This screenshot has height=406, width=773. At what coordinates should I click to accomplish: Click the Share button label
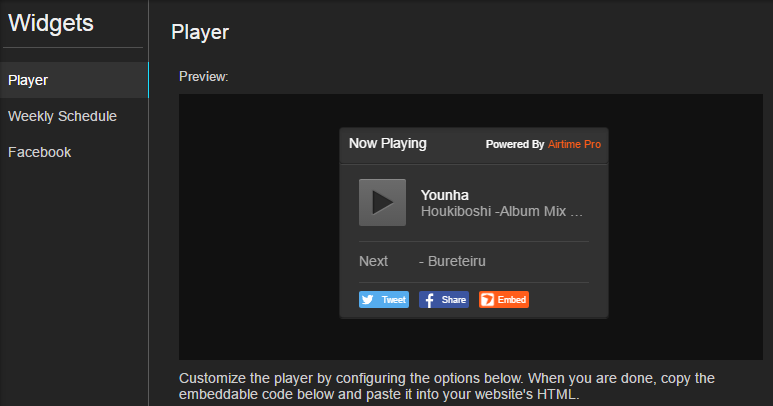(x=454, y=300)
